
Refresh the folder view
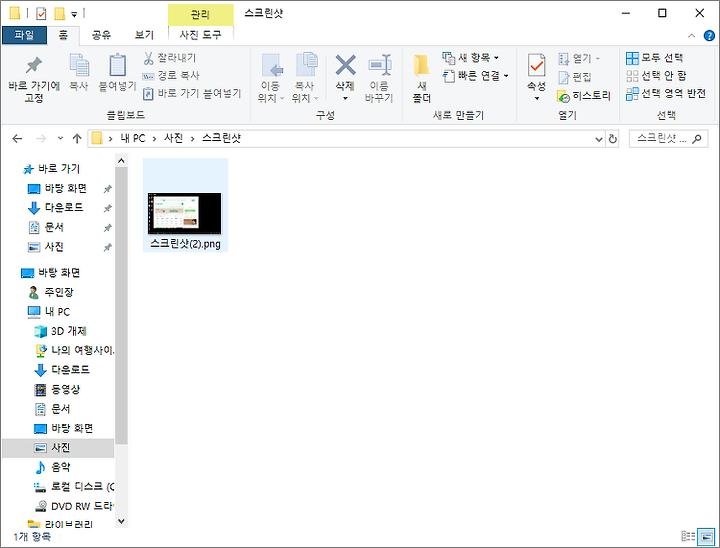pos(613,139)
